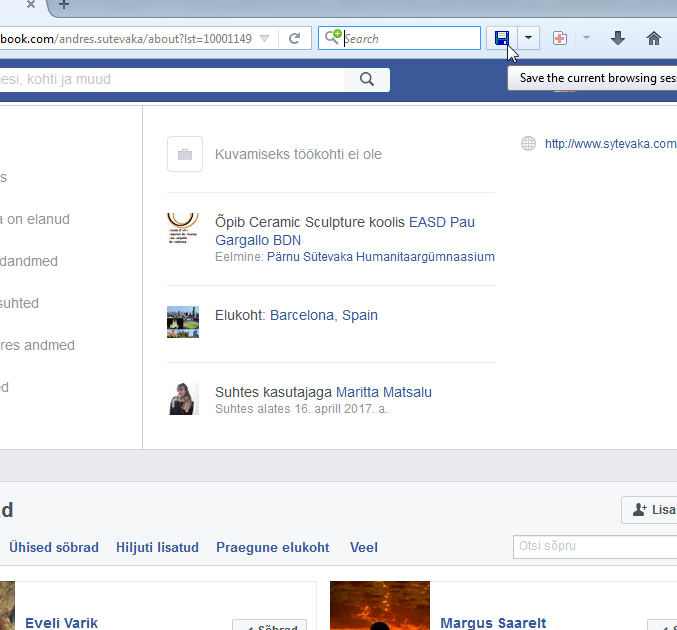Screen dimensions: 677x630
Task: Click Maritta Matsalu profile picture
Action: 183,399
